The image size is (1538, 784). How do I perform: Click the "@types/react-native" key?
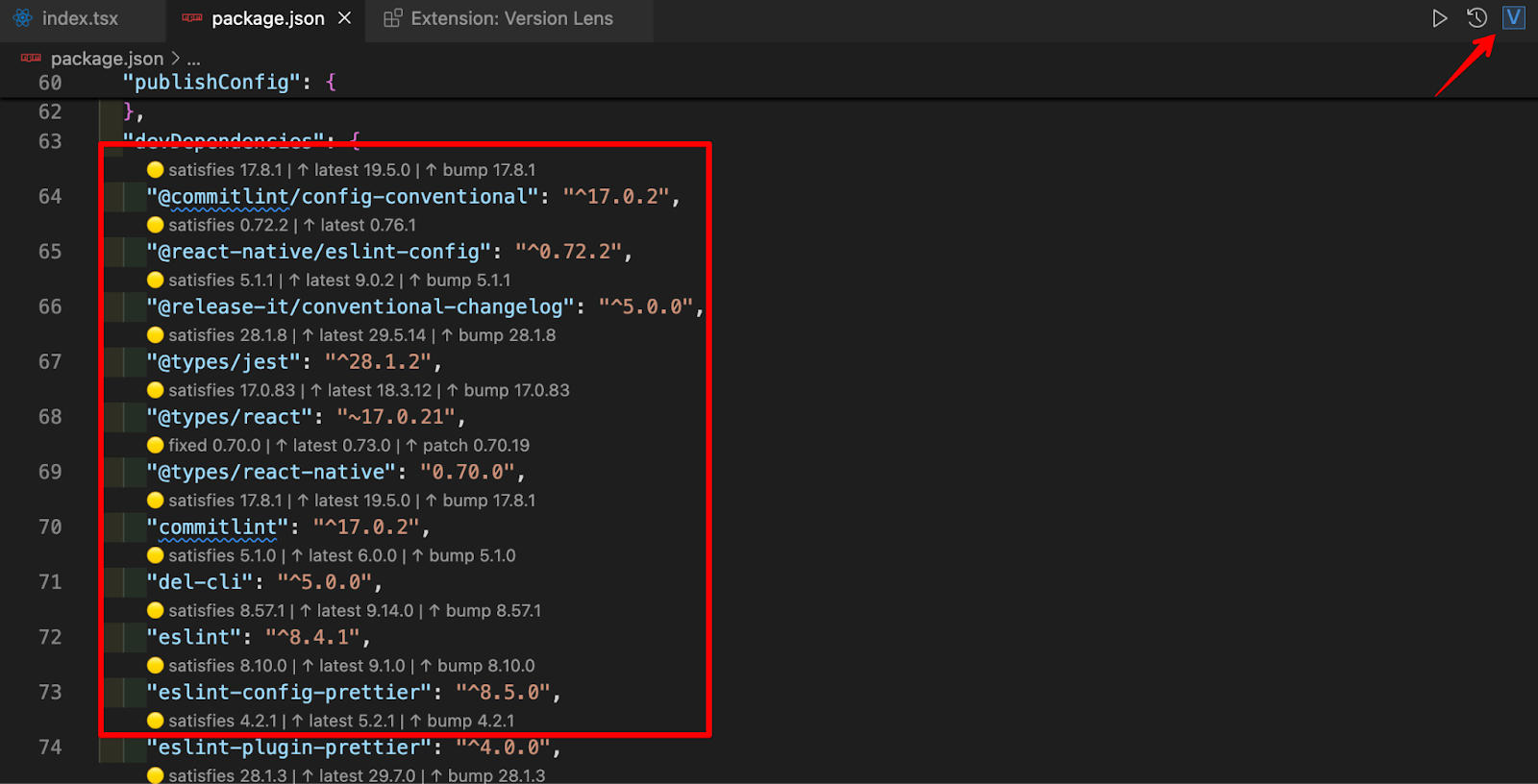(x=271, y=473)
